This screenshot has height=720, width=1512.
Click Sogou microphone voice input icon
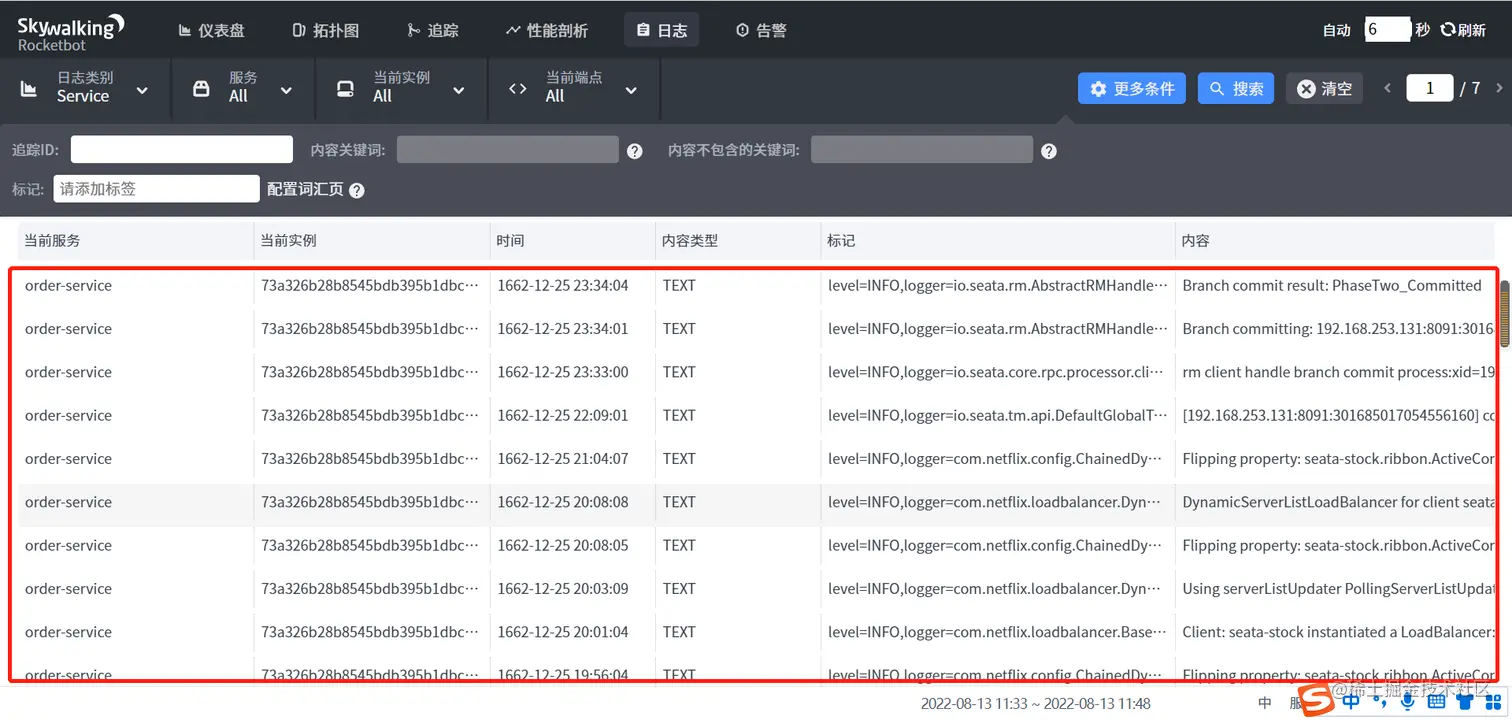[x=1408, y=701]
